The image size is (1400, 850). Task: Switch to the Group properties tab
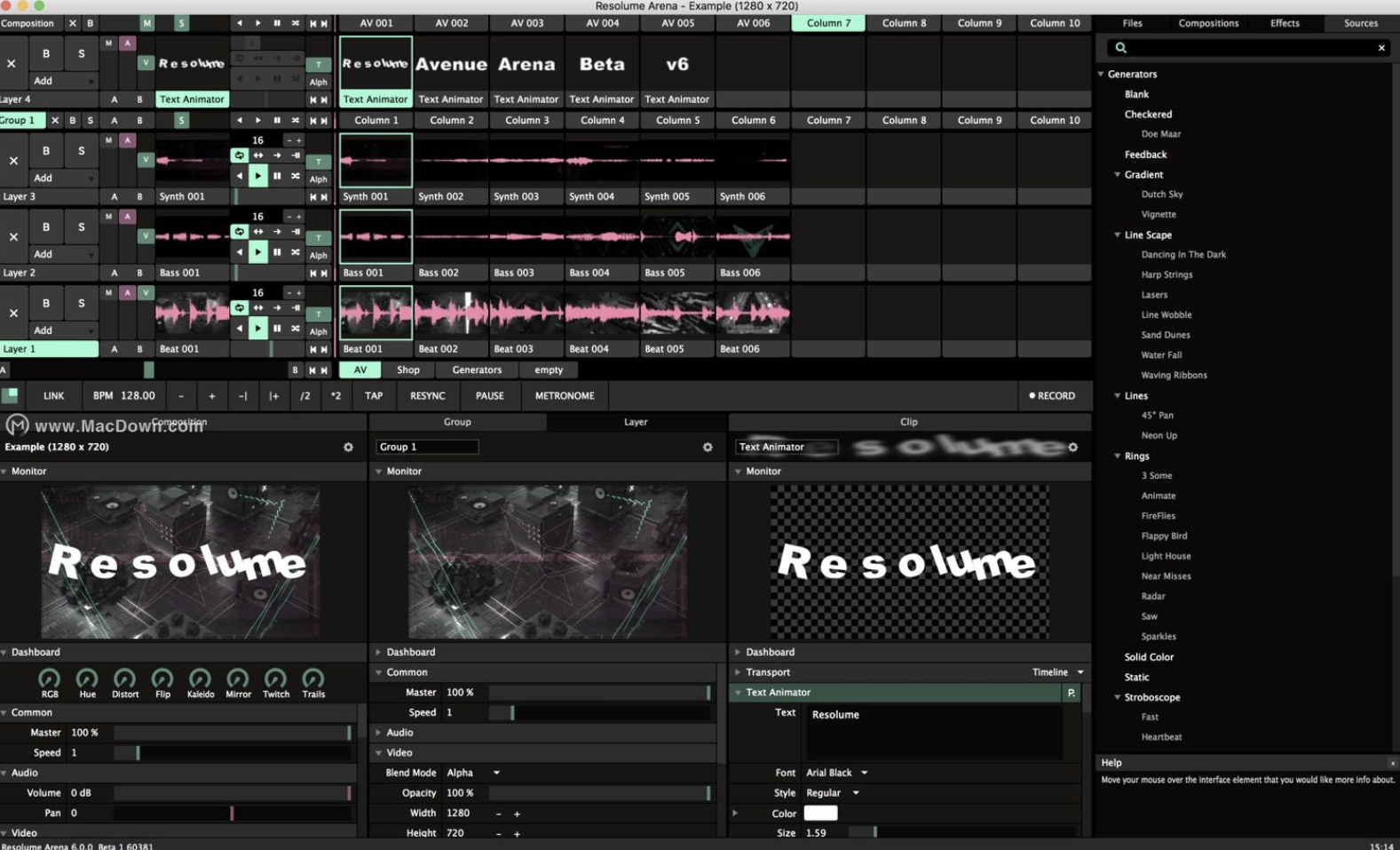coord(457,423)
